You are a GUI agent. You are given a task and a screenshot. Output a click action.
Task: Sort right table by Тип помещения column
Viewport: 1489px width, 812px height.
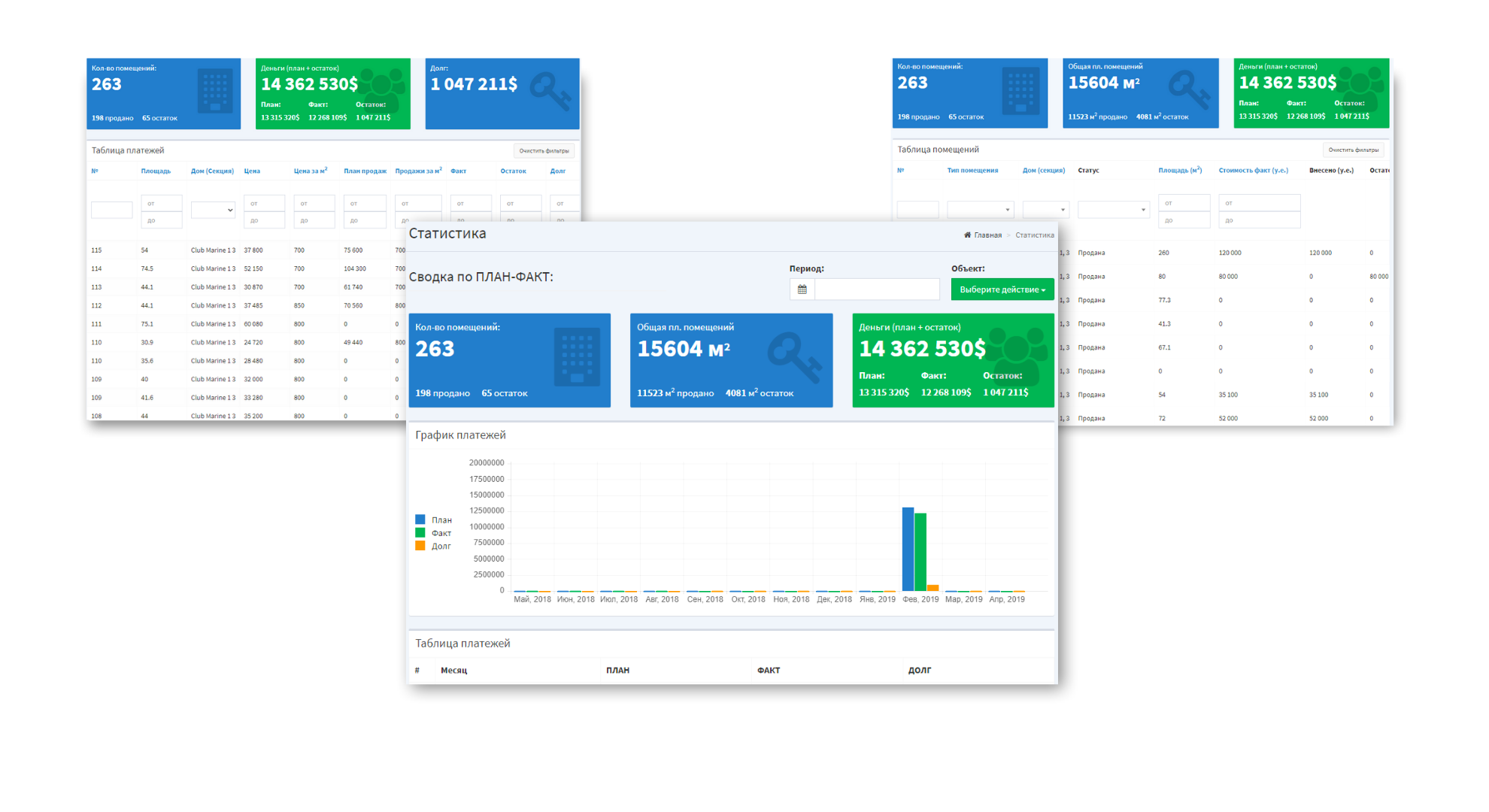(972, 171)
